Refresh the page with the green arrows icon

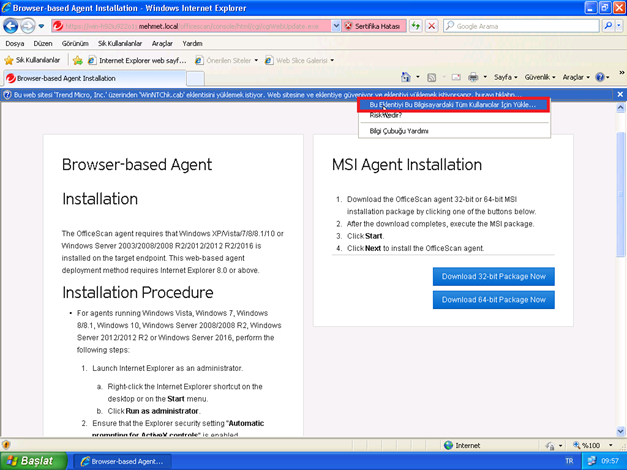click(416, 26)
